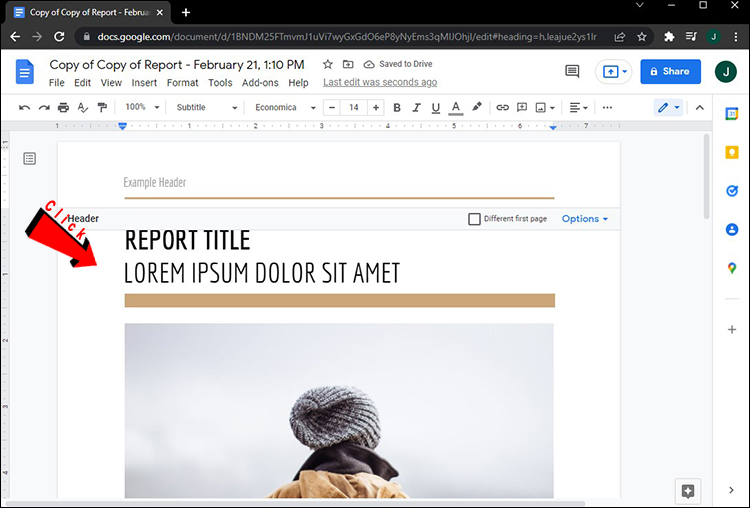Viewport: 750px width, 508px height.
Task: Select the paint format tool
Action: point(102,107)
